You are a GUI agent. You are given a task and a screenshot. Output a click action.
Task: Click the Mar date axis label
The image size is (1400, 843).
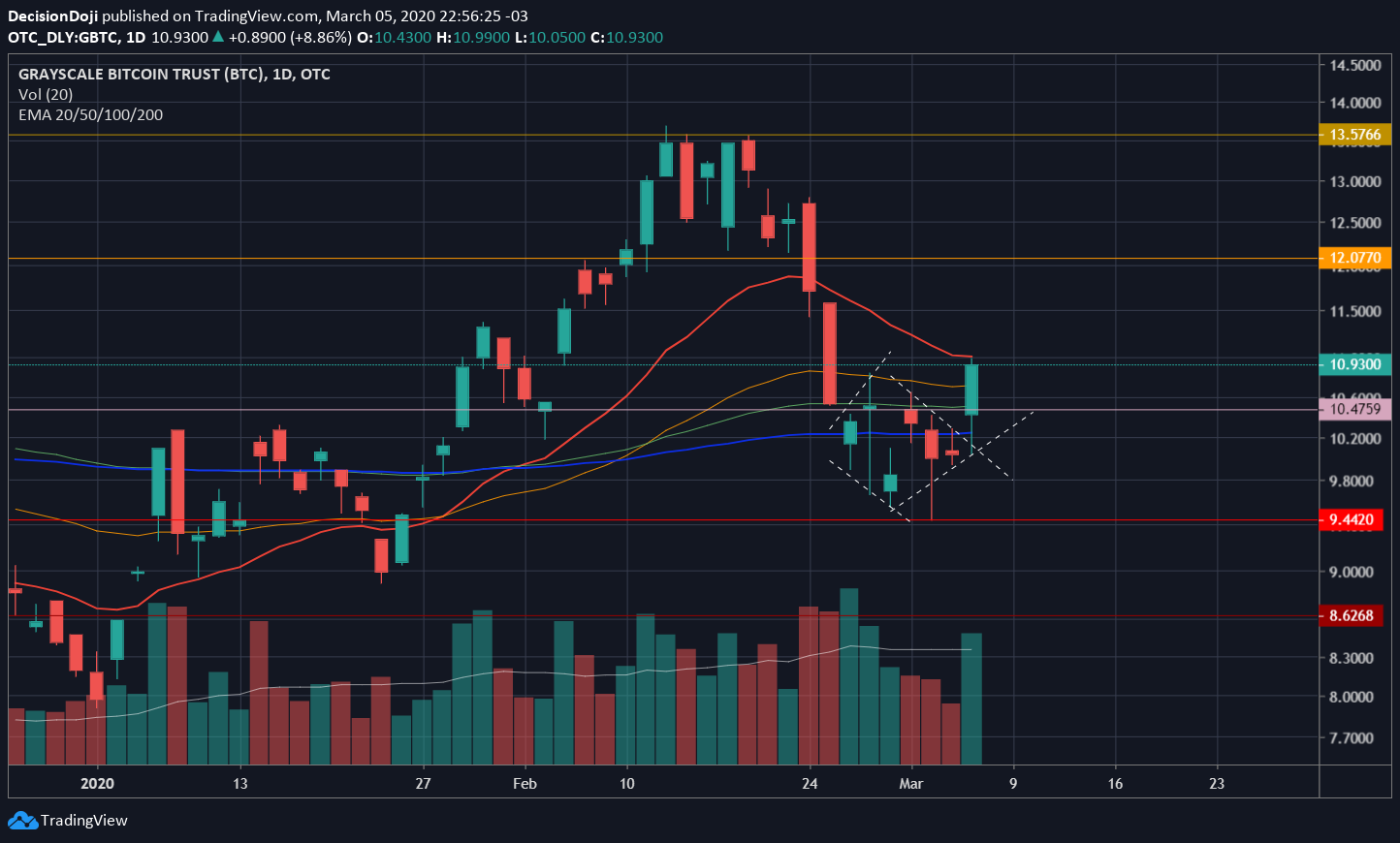[911, 783]
